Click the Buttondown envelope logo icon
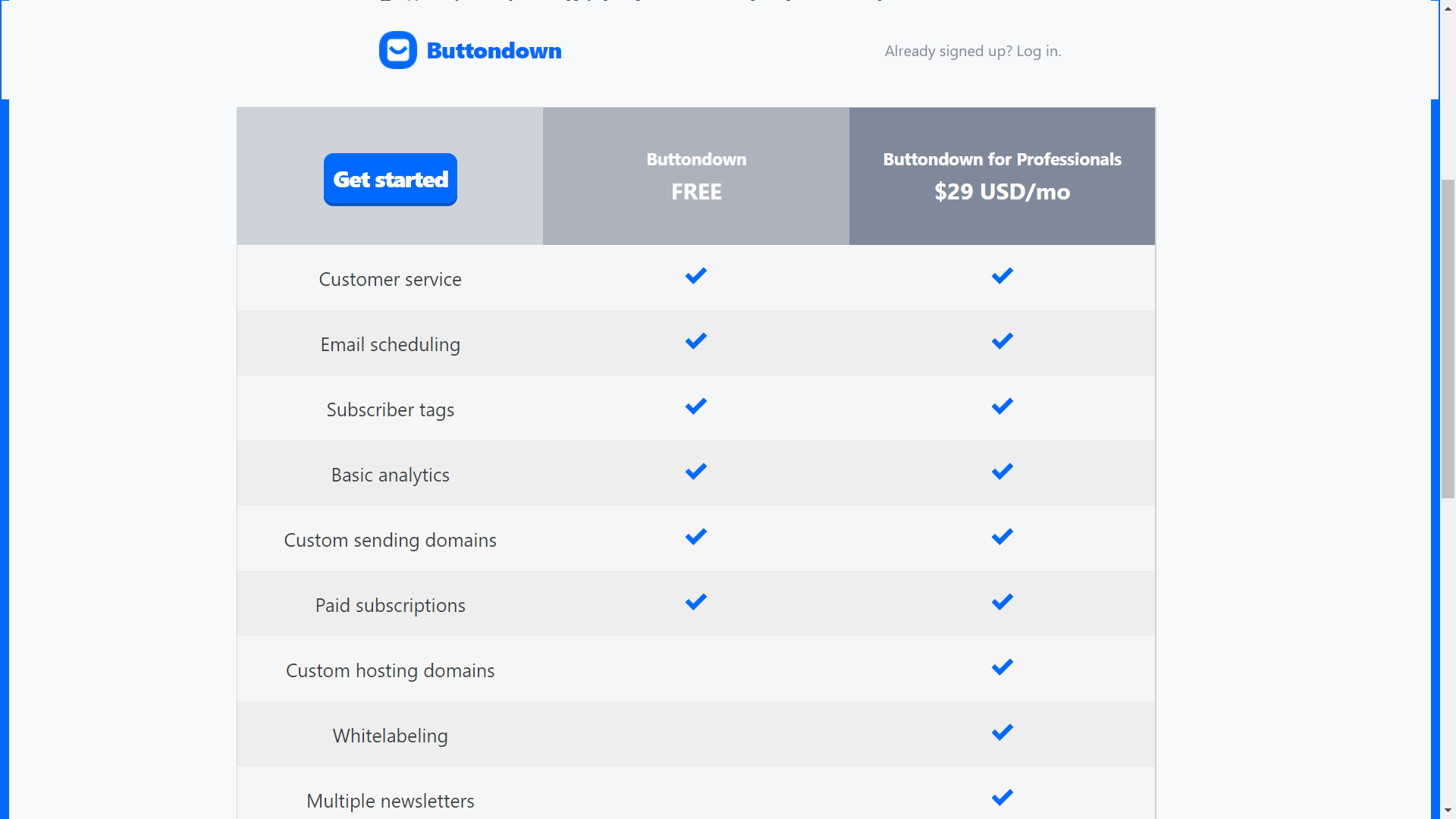 (x=397, y=50)
